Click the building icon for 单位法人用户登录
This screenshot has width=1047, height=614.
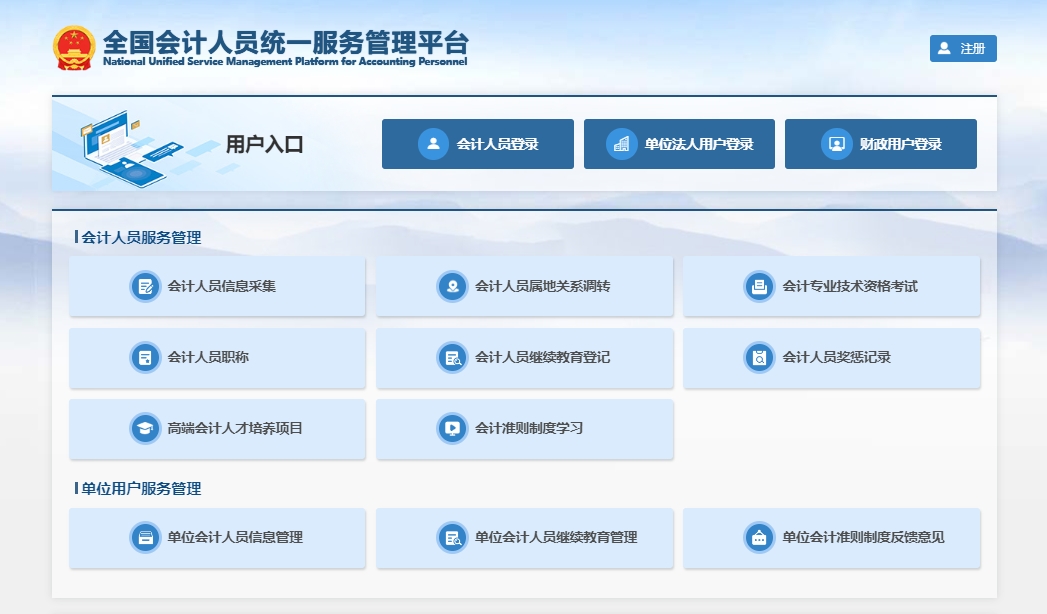tap(621, 144)
